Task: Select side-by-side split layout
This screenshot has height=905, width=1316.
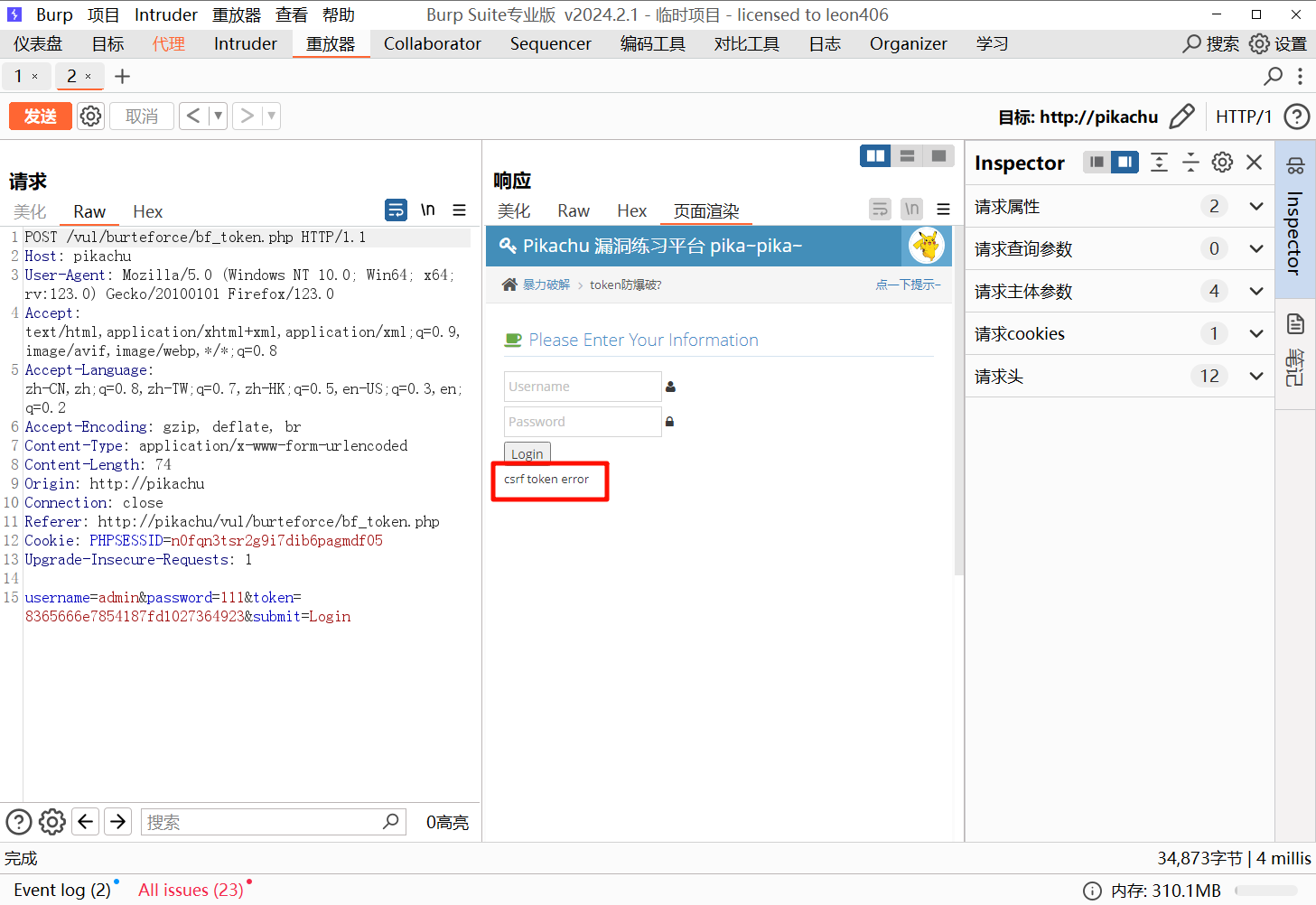Action: point(875,156)
